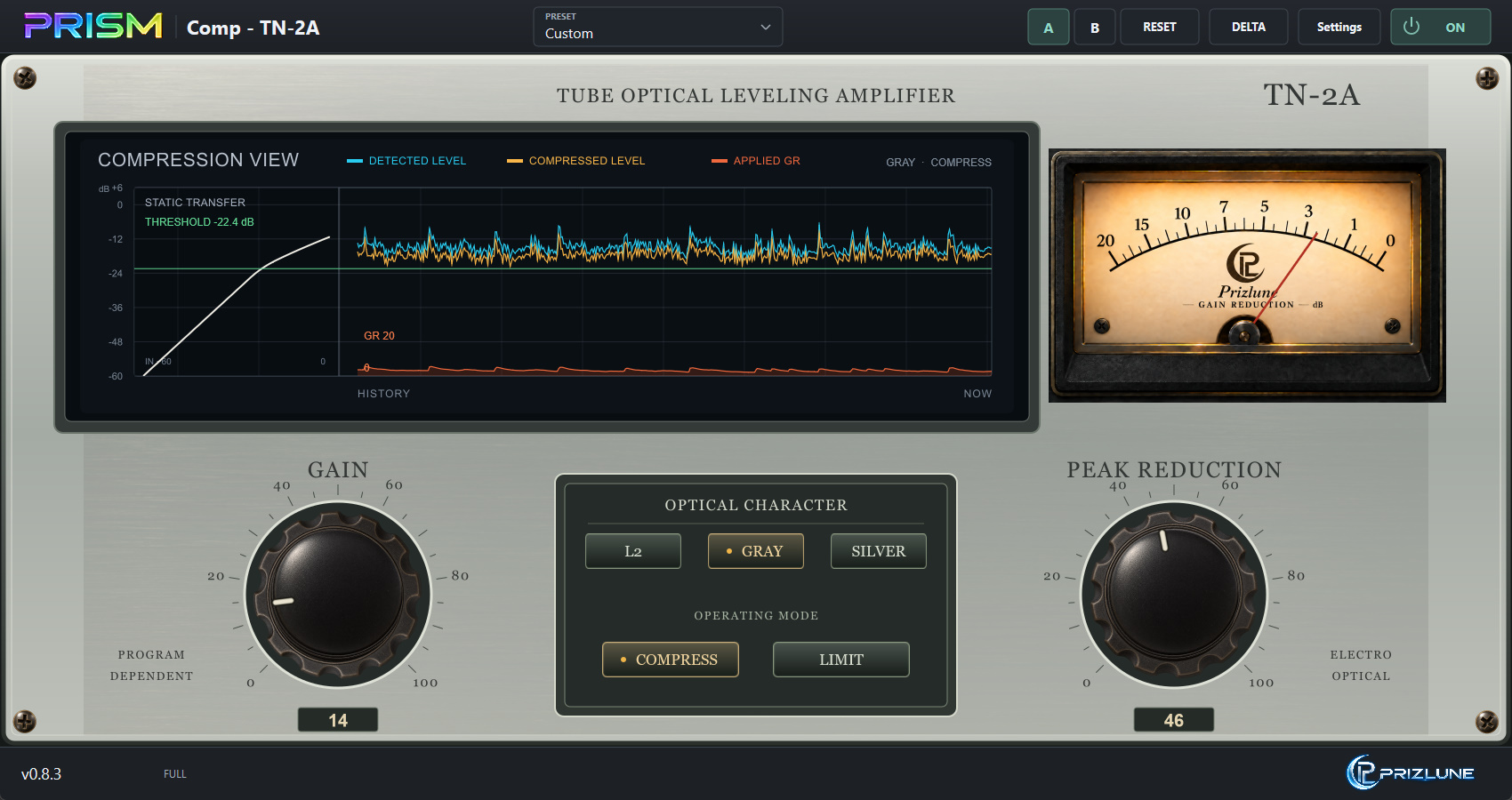Open the Settings panel
Image resolution: width=1512 pixels, height=800 pixels.
pyautogui.click(x=1339, y=27)
